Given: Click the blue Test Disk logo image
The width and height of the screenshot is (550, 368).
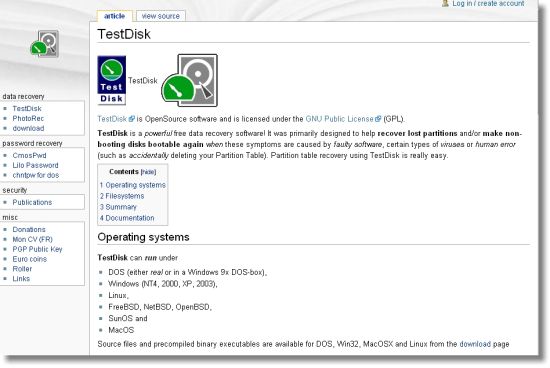Looking at the screenshot, I should pos(112,80).
